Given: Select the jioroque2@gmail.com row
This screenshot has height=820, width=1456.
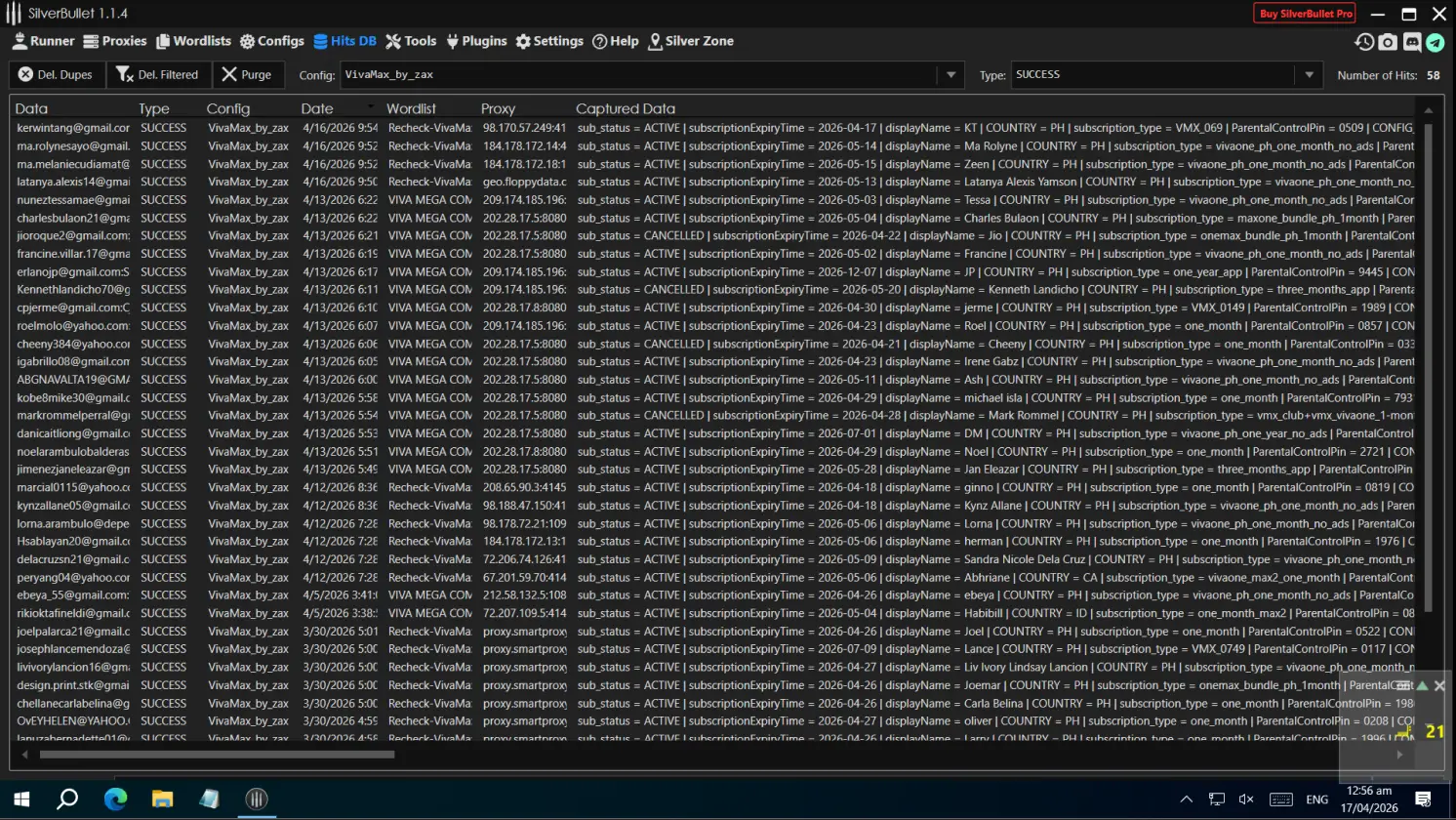Looking at the screenshot, I should 714,235.
